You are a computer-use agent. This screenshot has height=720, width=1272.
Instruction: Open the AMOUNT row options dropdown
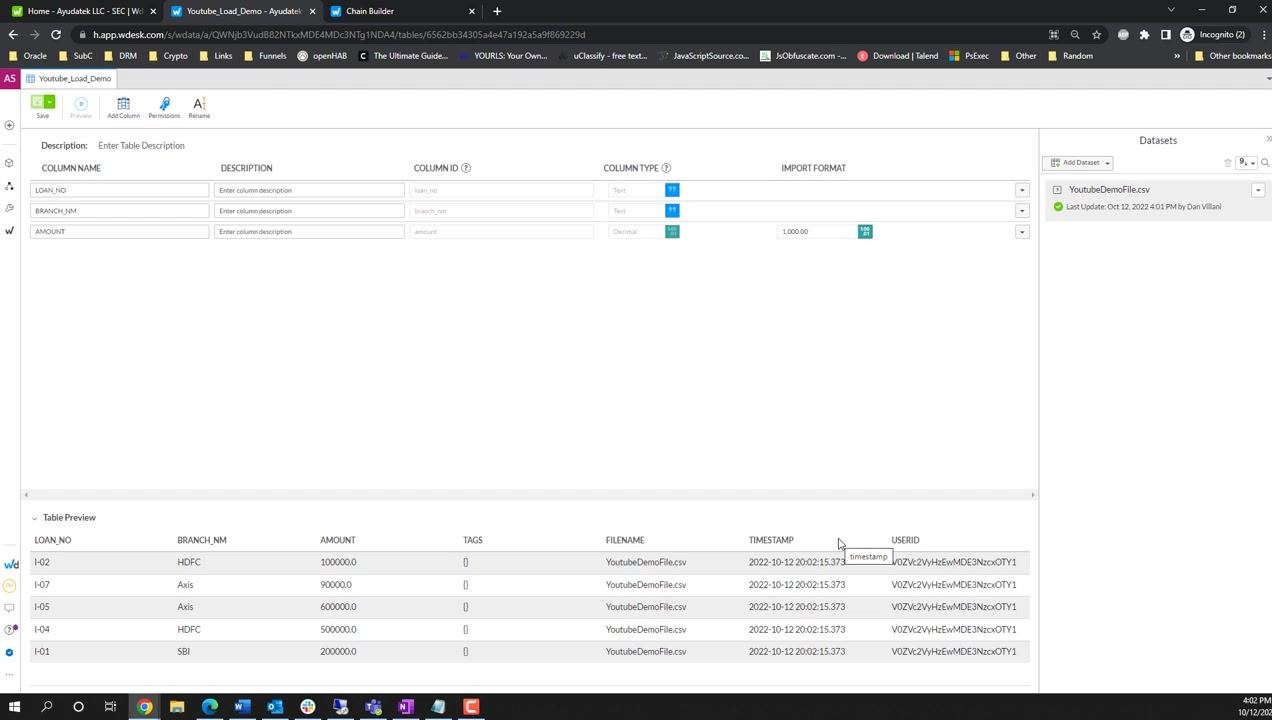click(x=1022, y=232)
